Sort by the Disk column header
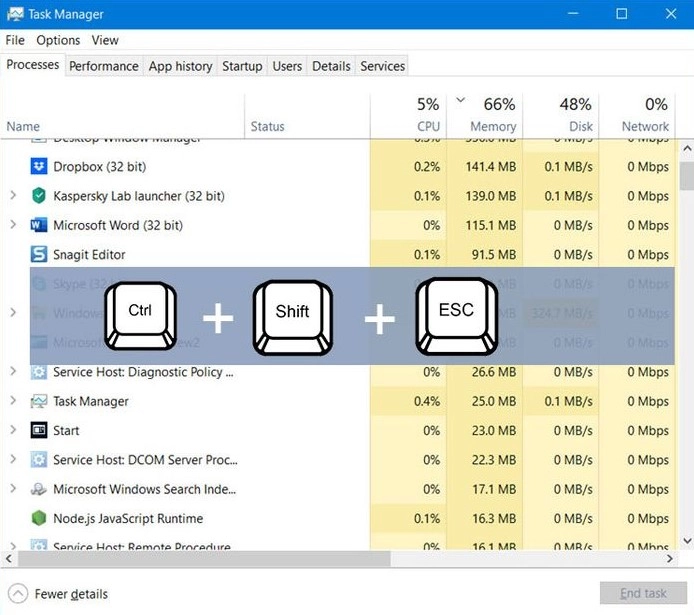The height and width of the screenshot is (615, 694). pos(561,115)
